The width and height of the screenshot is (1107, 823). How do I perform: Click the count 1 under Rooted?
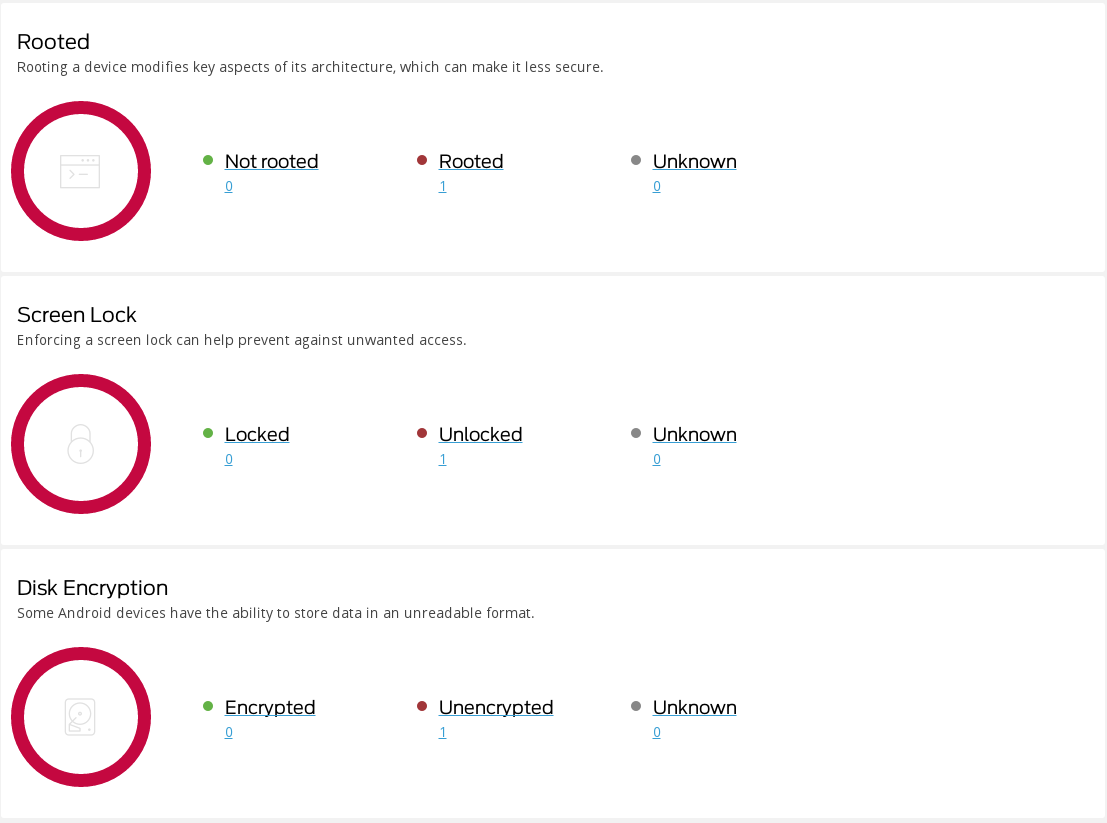tap(443, 187)
